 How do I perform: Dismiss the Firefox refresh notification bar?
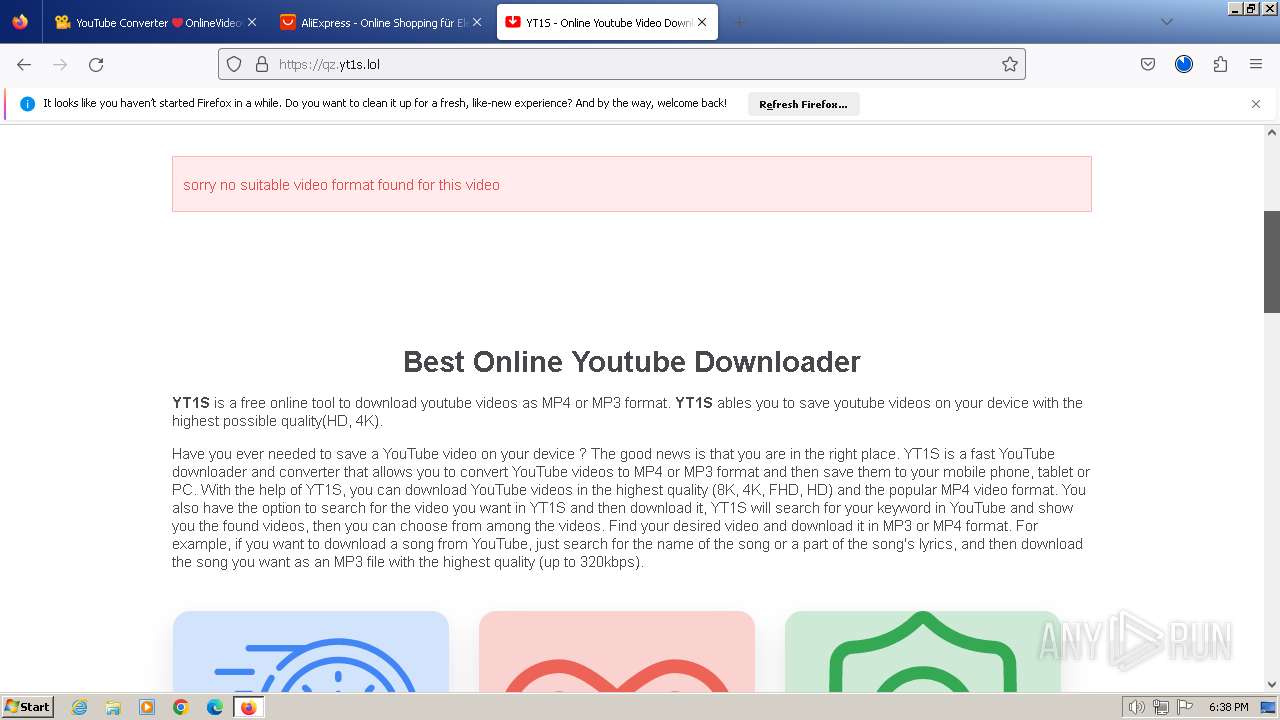[x=1256, y=104]
